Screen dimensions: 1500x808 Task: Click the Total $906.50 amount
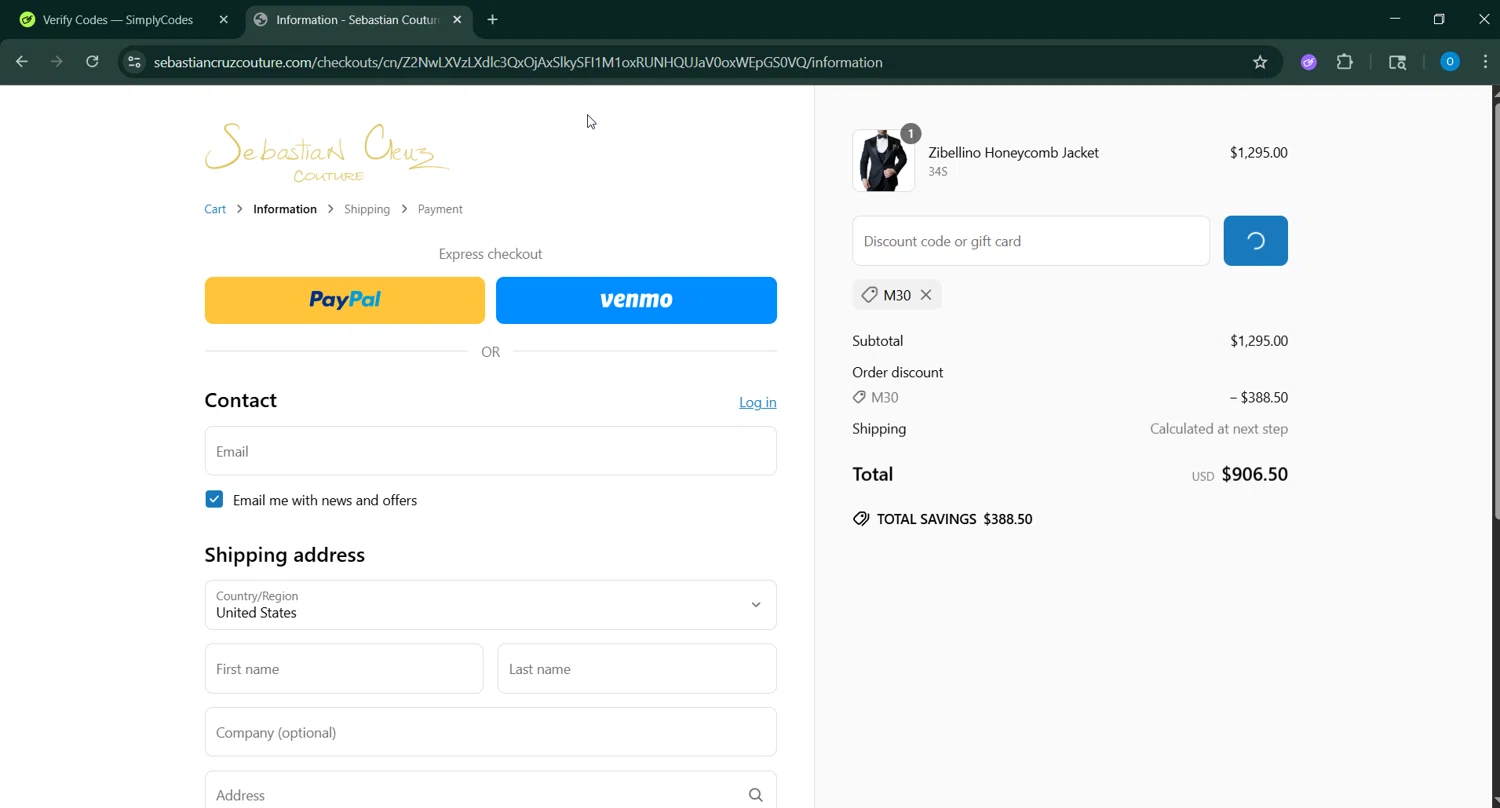coord(1254,474)
